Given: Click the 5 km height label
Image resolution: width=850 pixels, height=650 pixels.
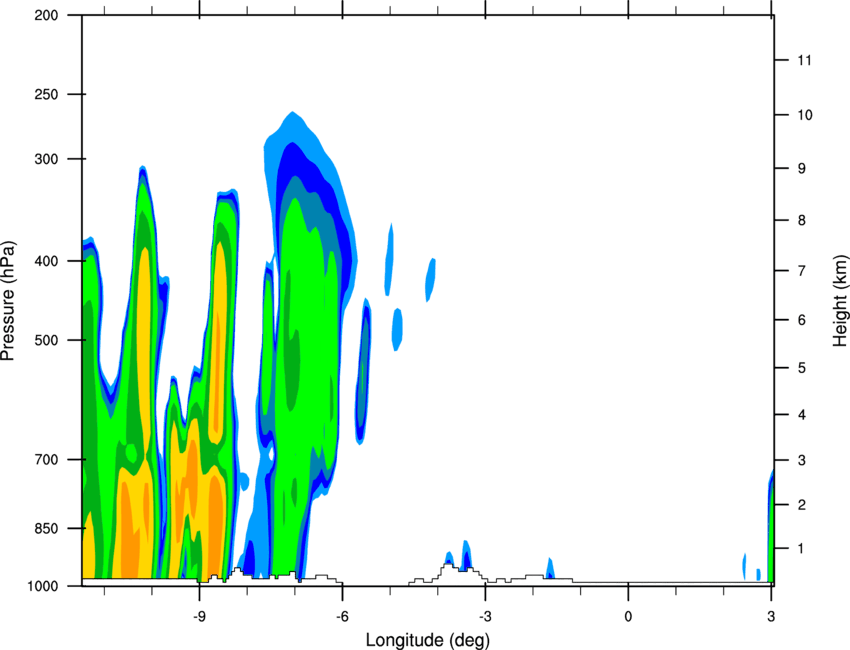Looking at the screenshot, I should click(802, 368).
